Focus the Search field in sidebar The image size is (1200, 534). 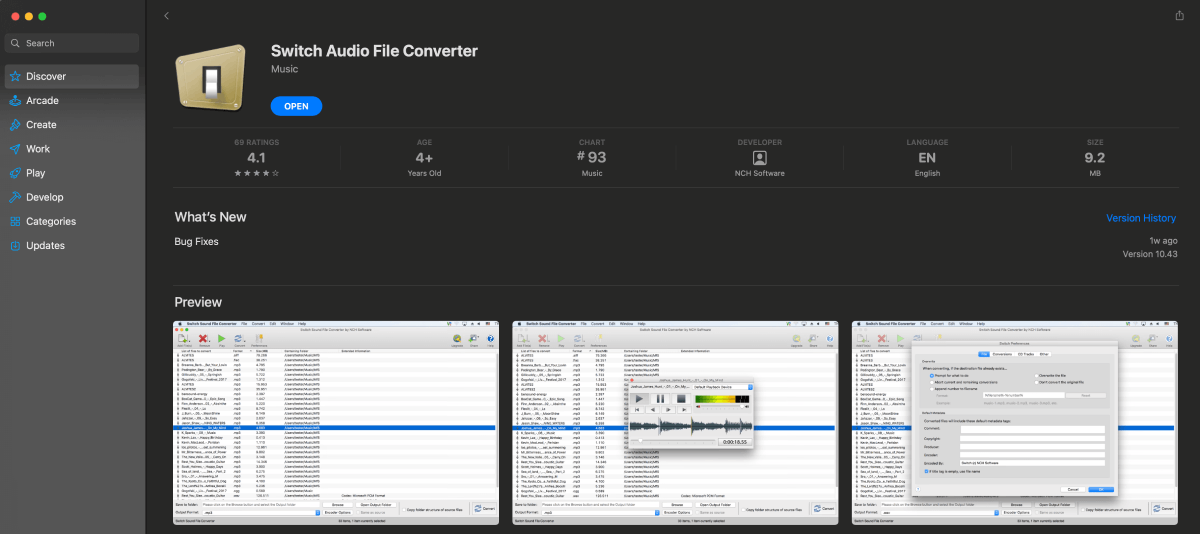[72, 43]
